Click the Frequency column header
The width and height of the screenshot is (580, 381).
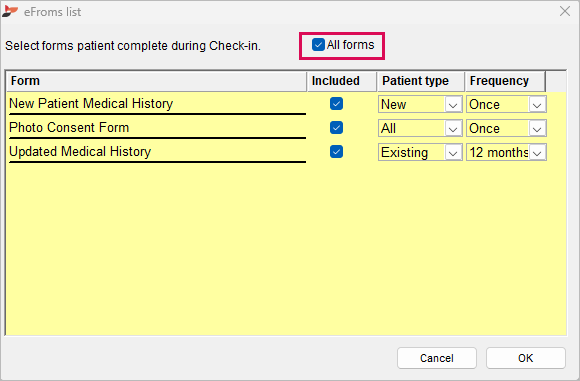[505, 81]
